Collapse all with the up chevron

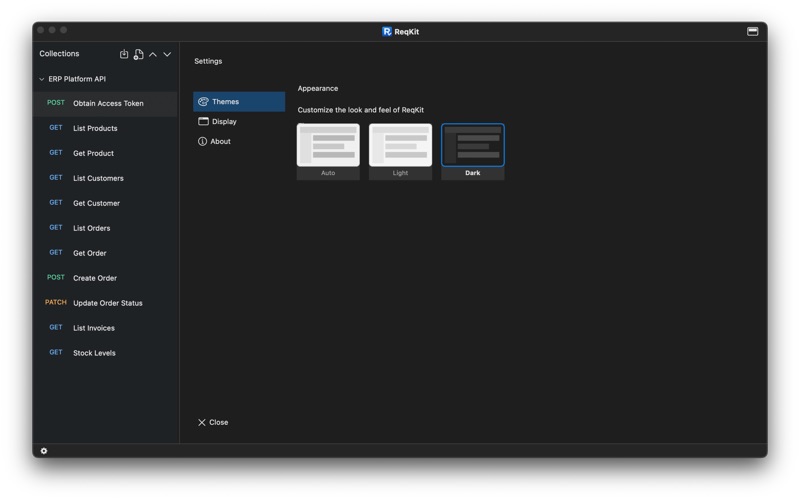coord(153,55)
